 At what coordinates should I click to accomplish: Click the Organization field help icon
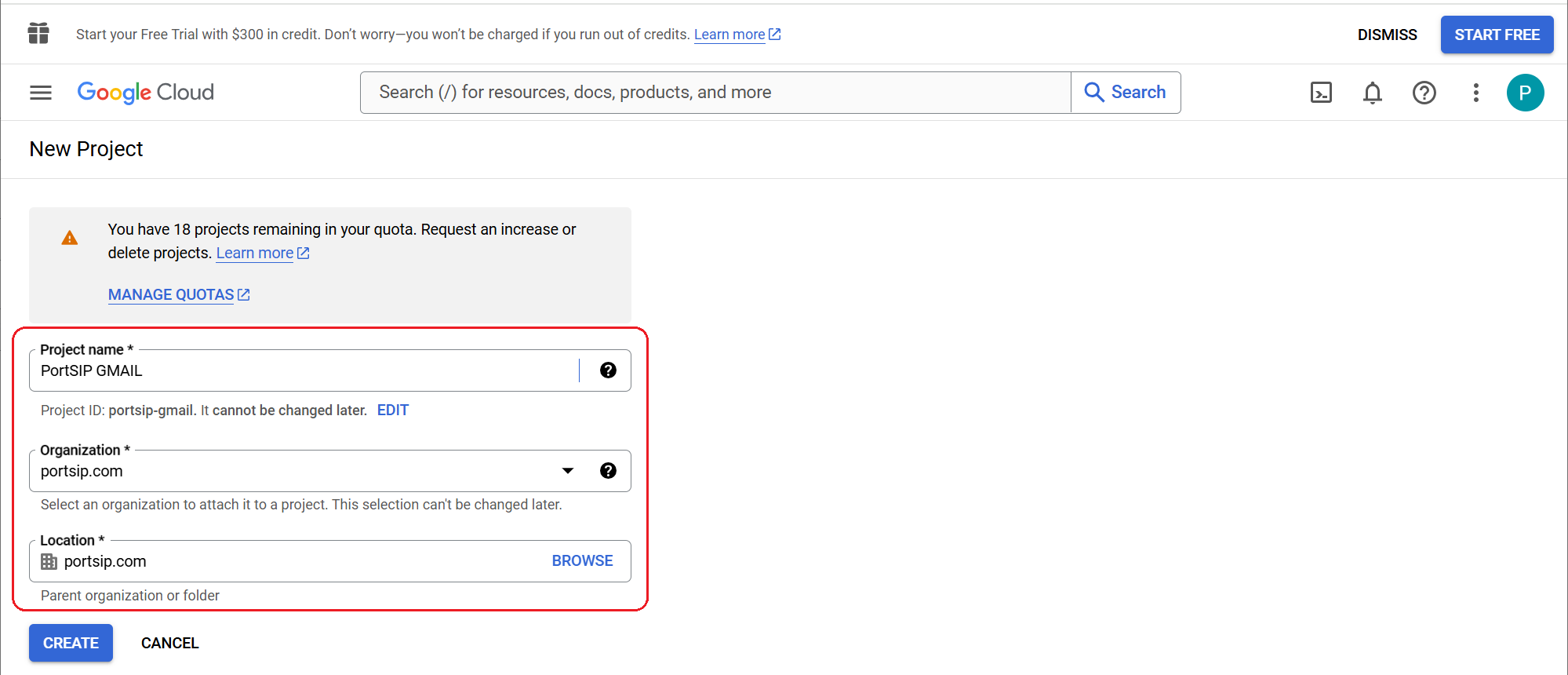[x=608, y=471]
